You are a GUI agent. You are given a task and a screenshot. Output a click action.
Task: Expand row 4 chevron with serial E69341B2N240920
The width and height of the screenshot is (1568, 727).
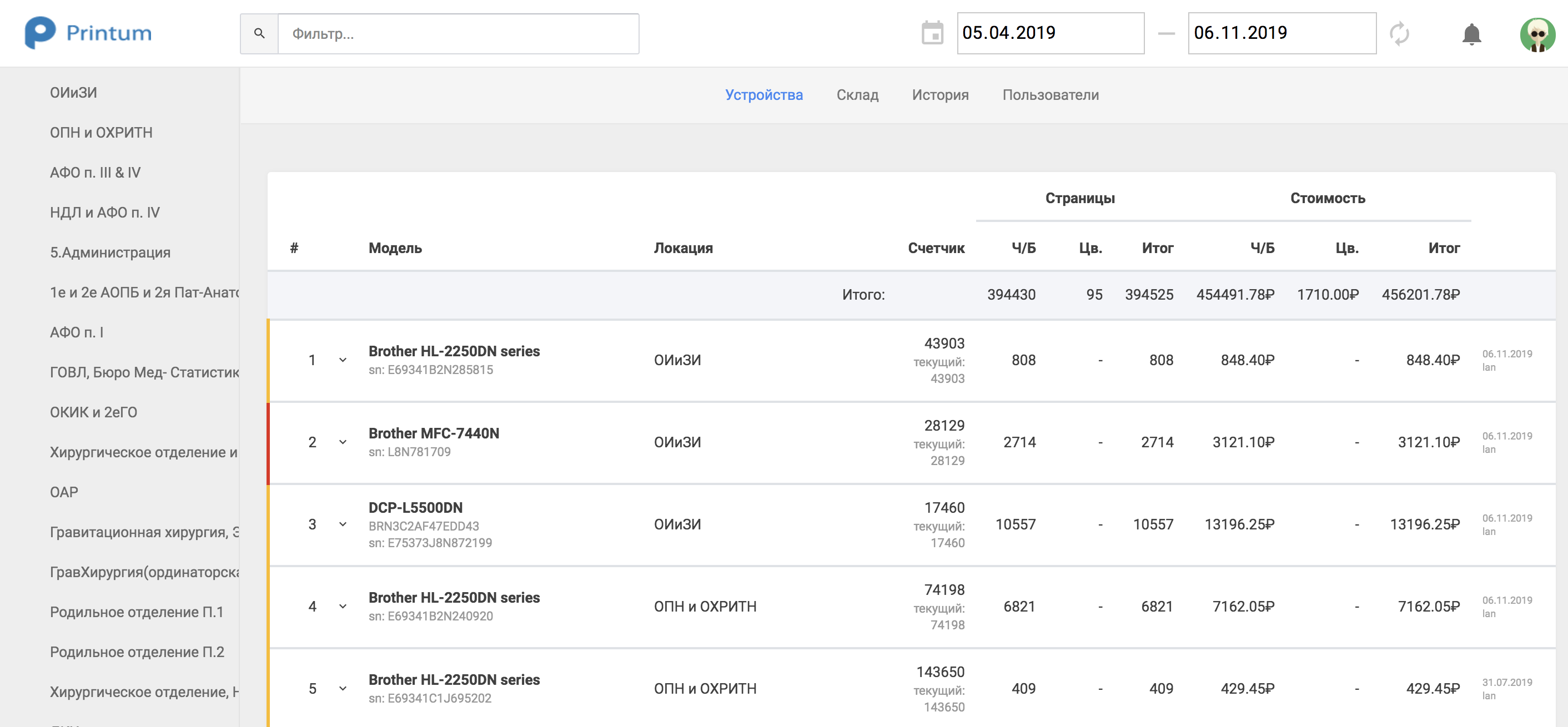(343, 607)
